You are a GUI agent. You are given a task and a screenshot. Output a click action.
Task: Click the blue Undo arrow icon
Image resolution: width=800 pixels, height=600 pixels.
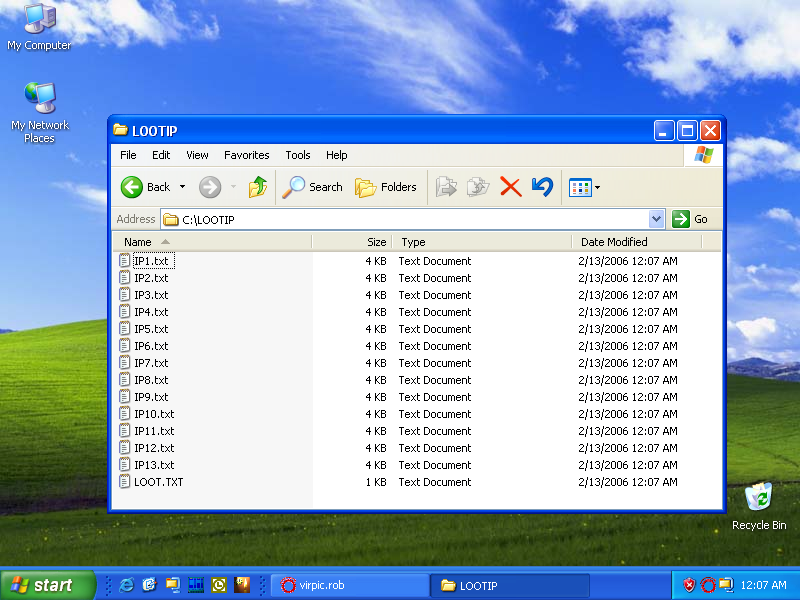click(542, 187)
